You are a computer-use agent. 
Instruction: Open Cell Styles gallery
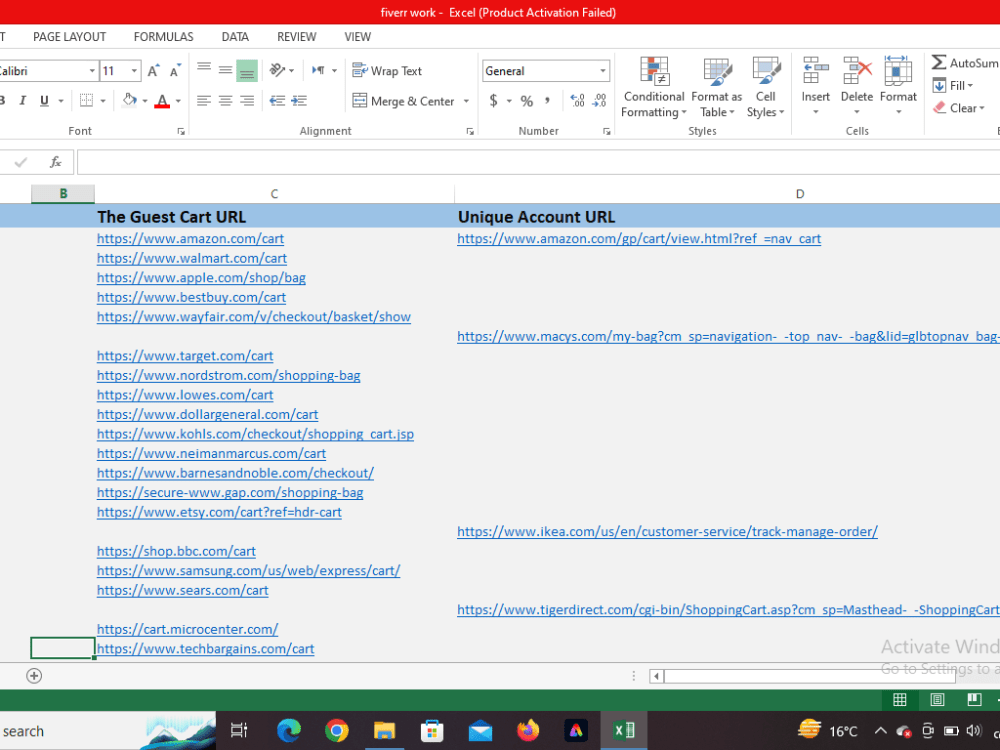765,87
